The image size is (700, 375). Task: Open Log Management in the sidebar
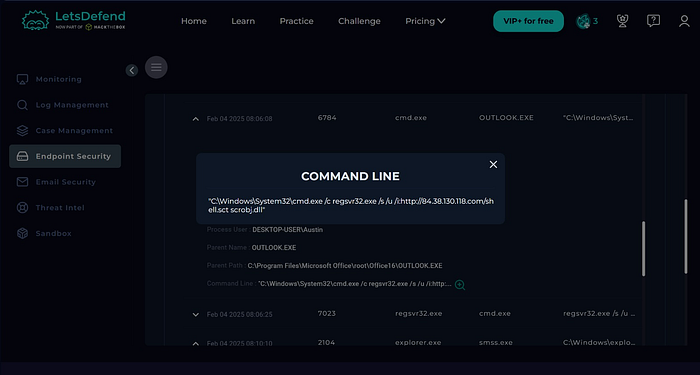(x=72, y=105)
